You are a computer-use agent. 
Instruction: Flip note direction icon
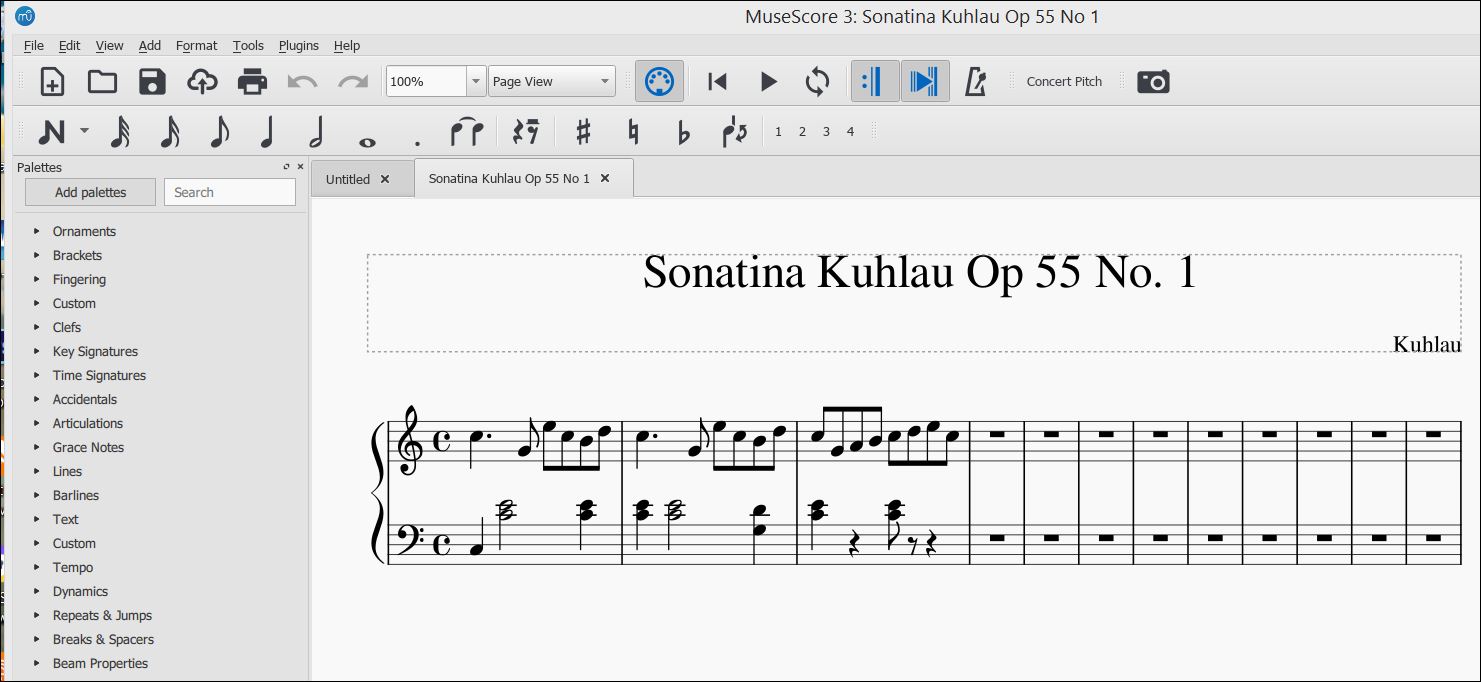tap(735, 132)
